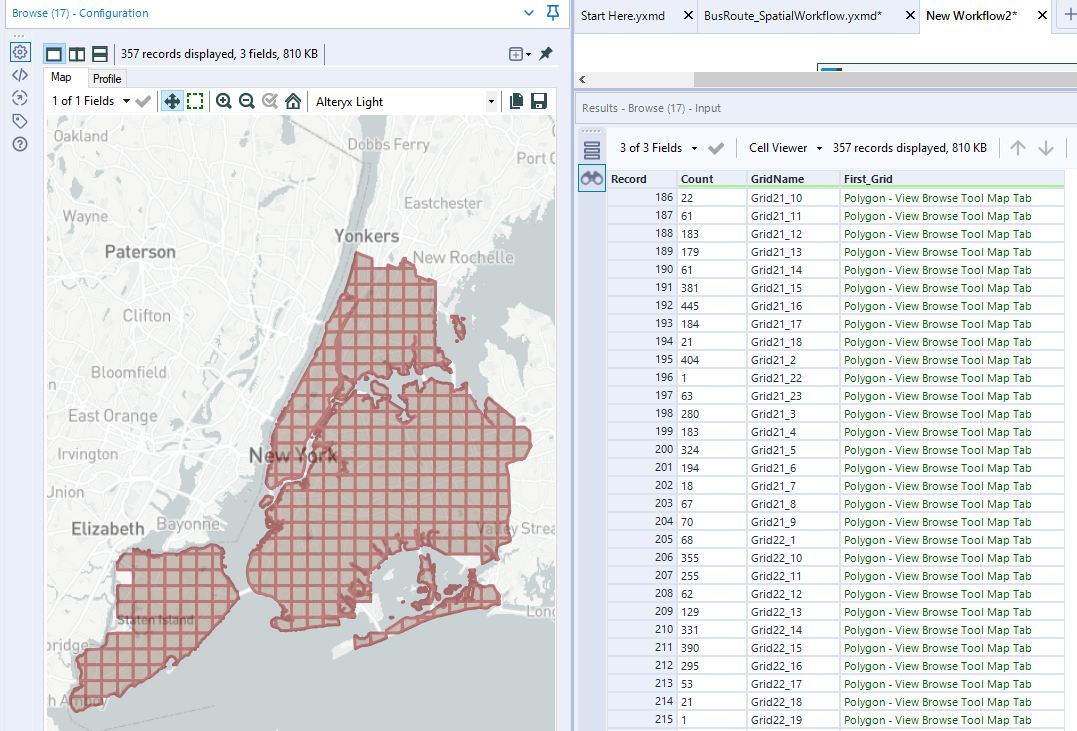Click the Record column header
The height and width of the screenshot is (731, 1077).
pos(642,179)
